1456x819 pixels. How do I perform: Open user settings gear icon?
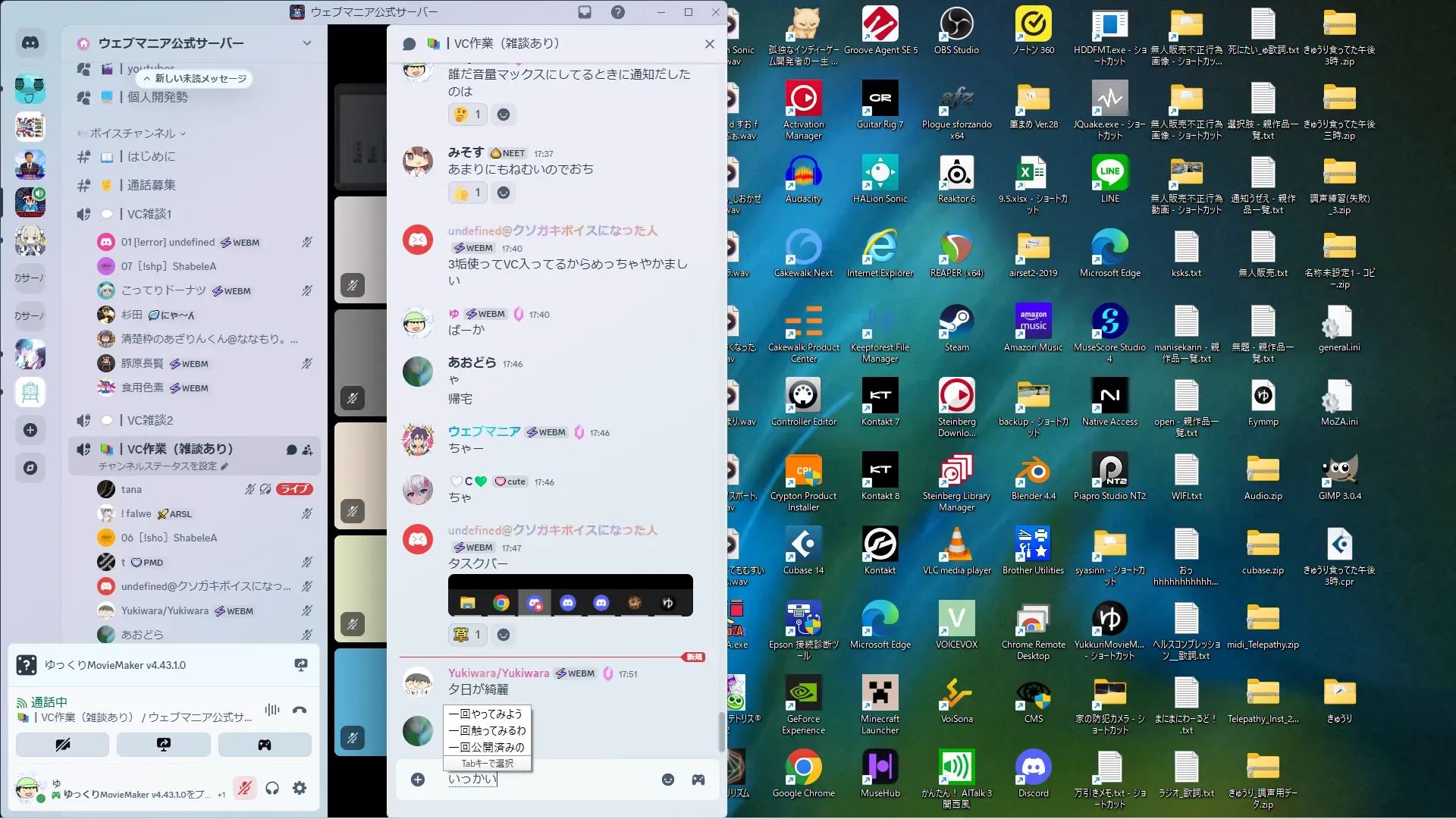(300, 788)
